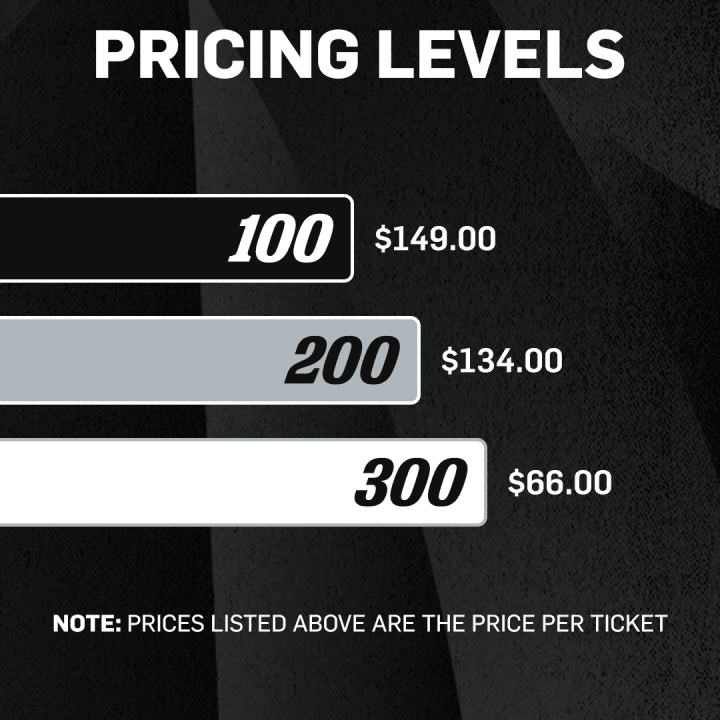Select the gray 200 level bar
The width and height of the screenshot is (720, 720).
point(210,360)
